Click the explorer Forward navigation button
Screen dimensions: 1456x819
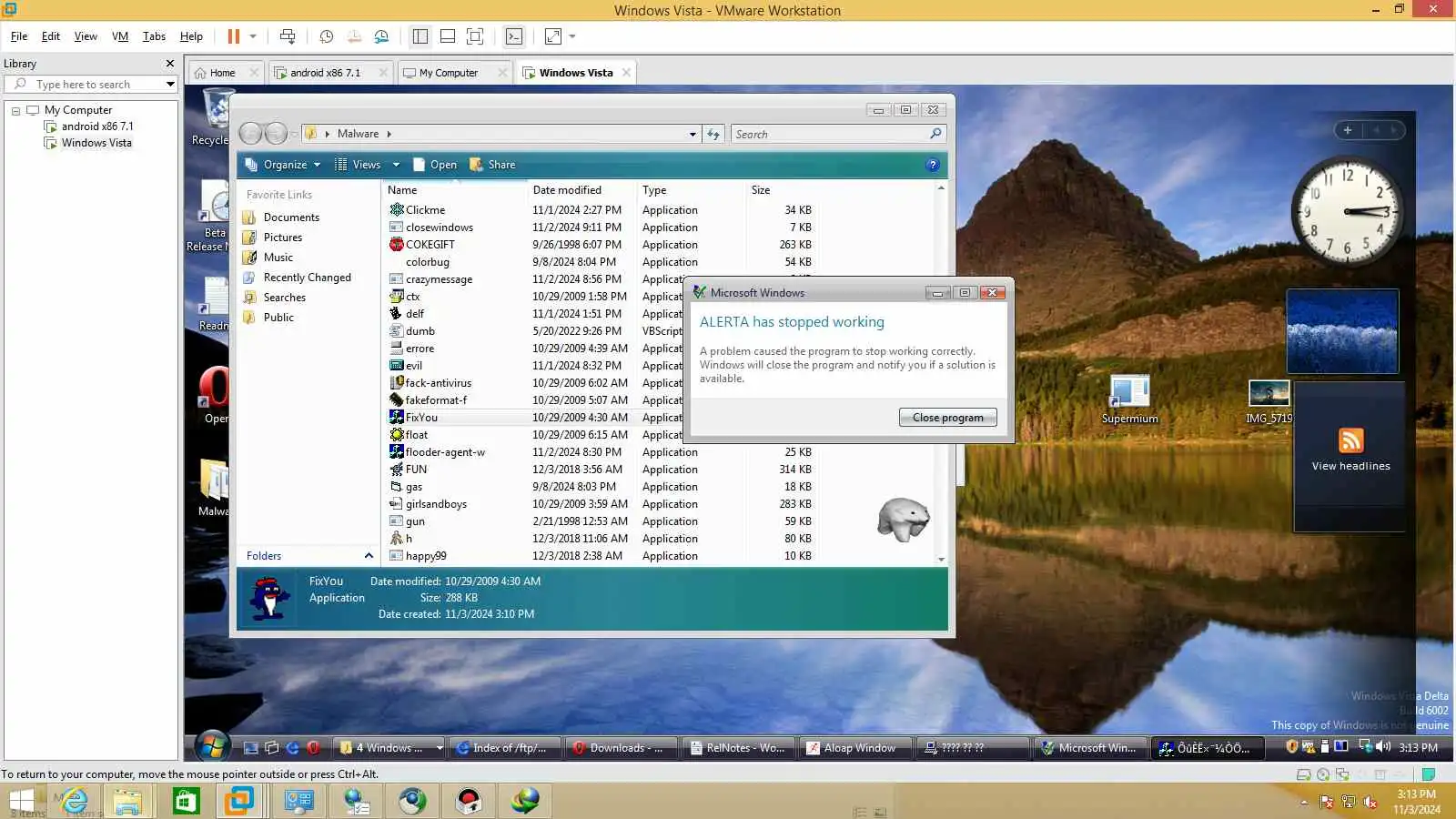tap(276, 134)
